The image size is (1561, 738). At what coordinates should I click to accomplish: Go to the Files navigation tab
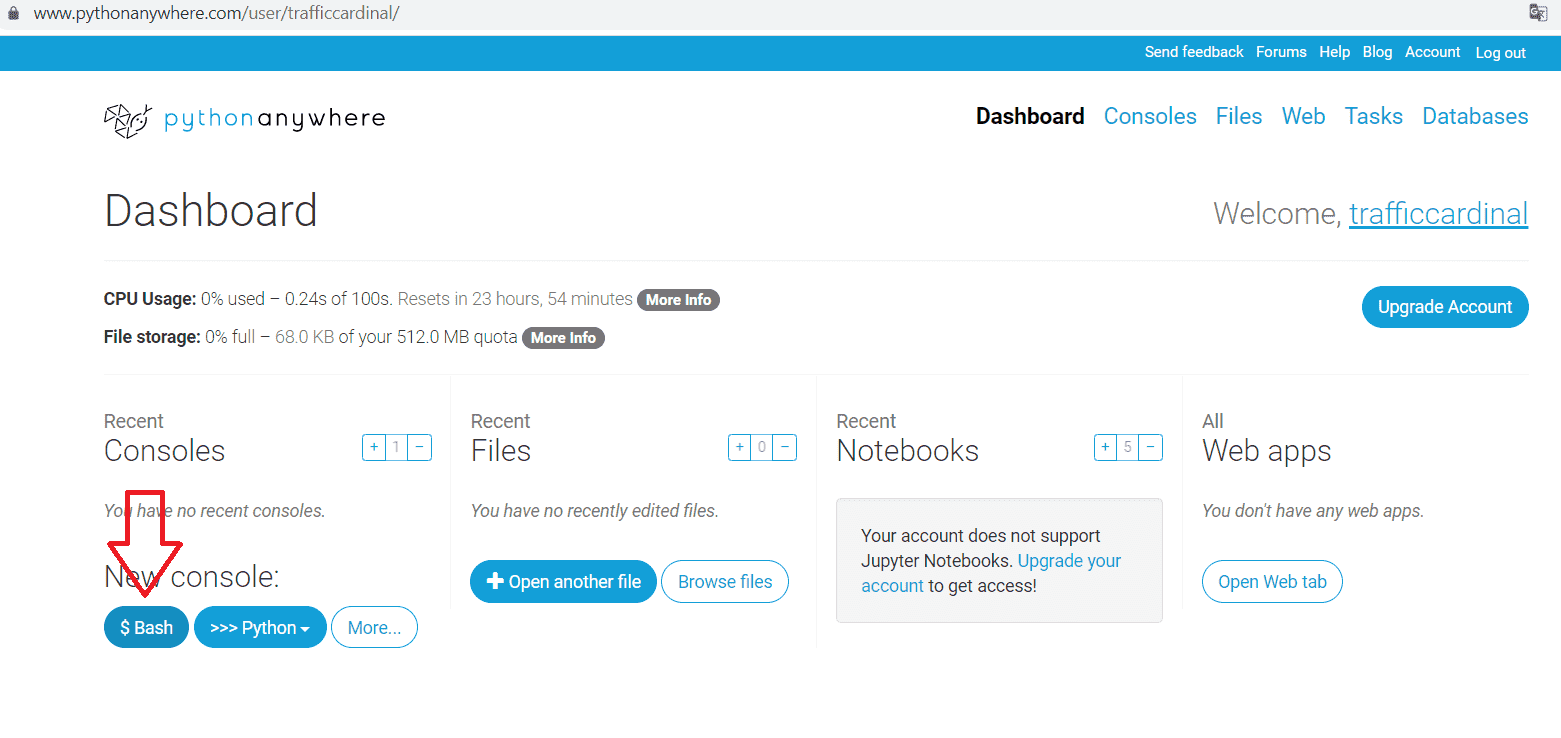(1239, 116)
